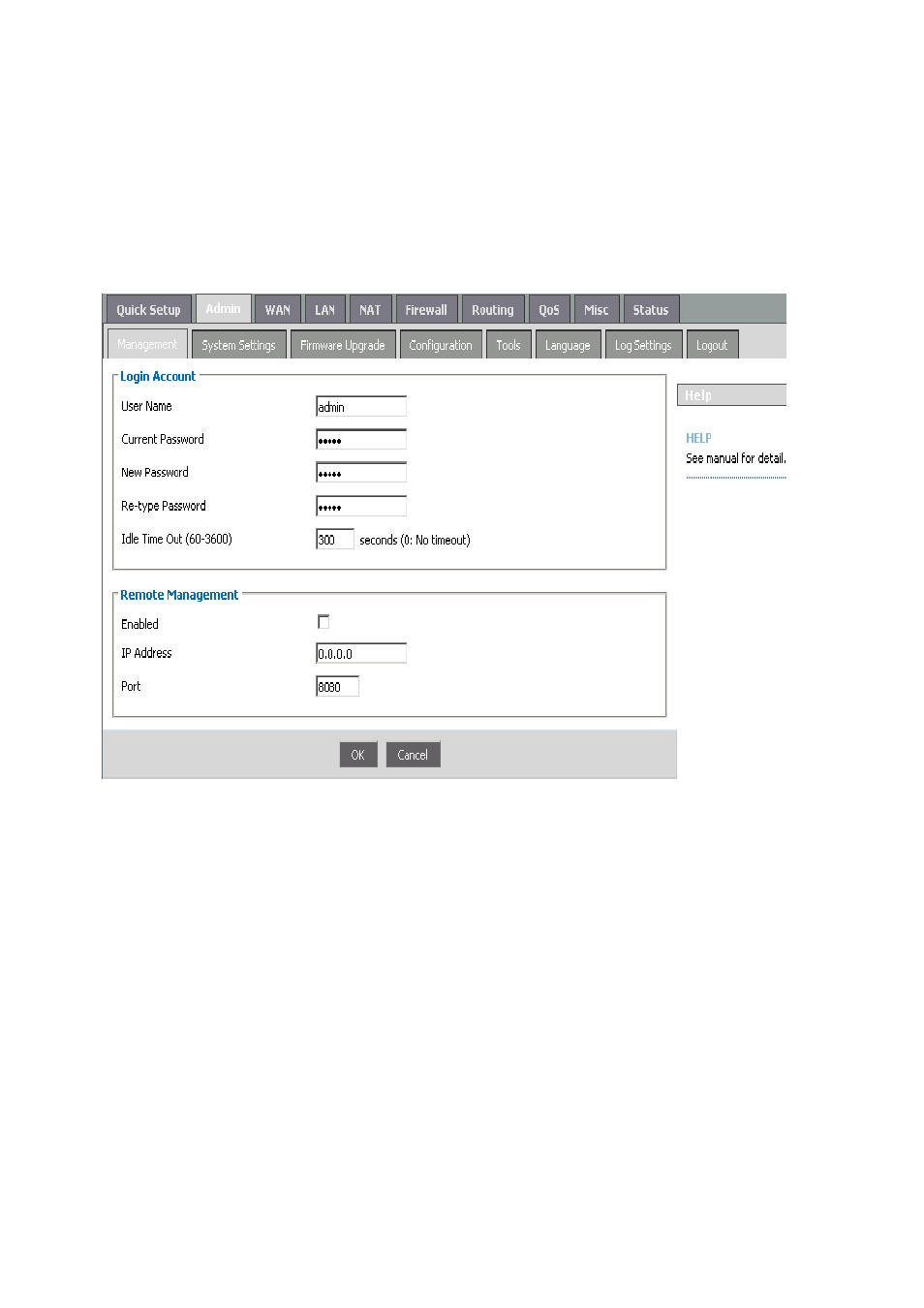Click the Idle Time Out field

pos(335,540)
